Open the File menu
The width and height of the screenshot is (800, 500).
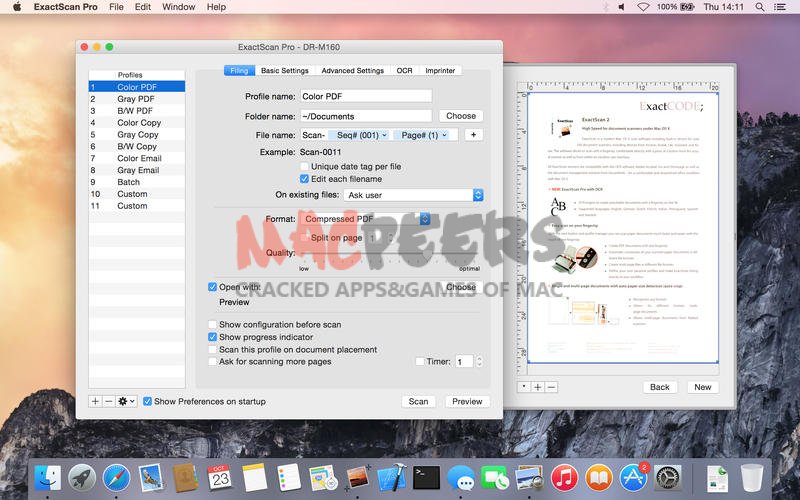[116, 7]
